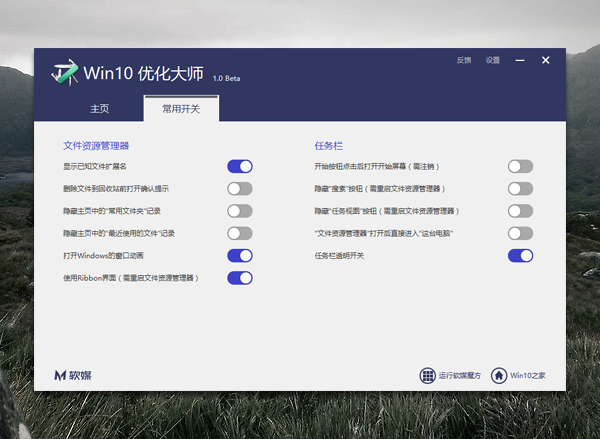Turn on 隐藏主页中的"常用文件夹"记录
This screenshot has height=439, width=600.
click(x=239, y=211)
